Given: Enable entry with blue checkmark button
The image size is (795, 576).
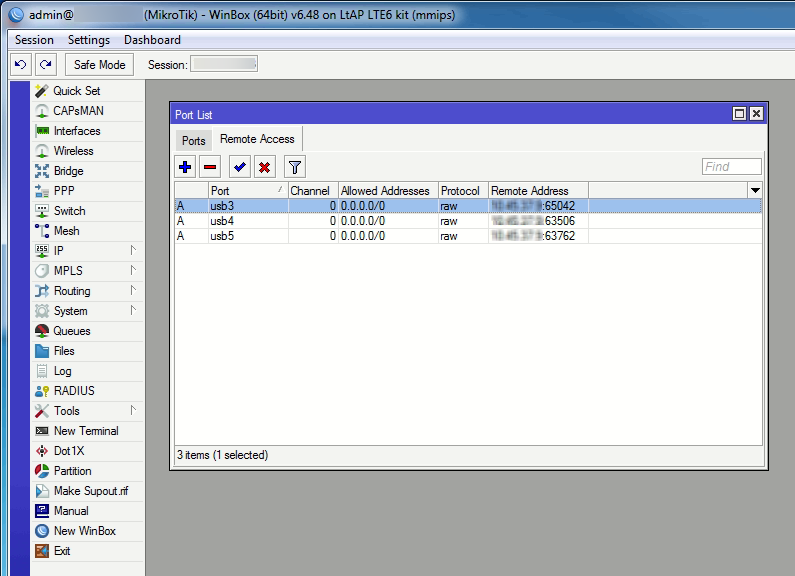Looking at the screenshot, I should point(240,167).
